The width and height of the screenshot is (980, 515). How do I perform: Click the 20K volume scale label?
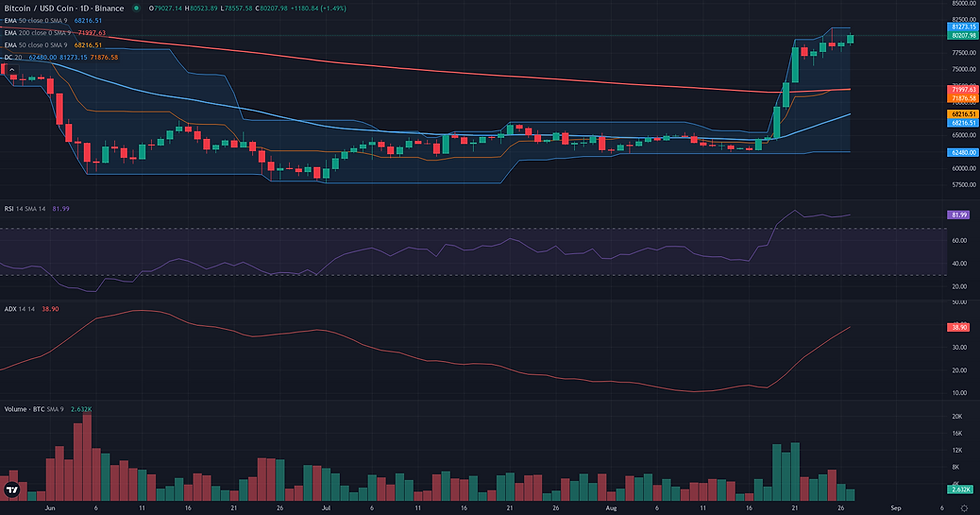tap(957, 416)
